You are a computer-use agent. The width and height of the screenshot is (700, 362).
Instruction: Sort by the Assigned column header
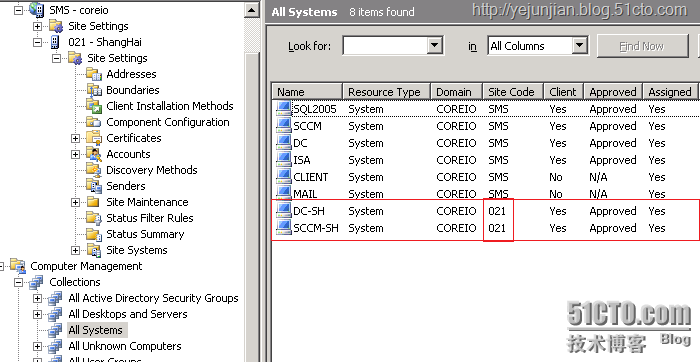(670, 92)
